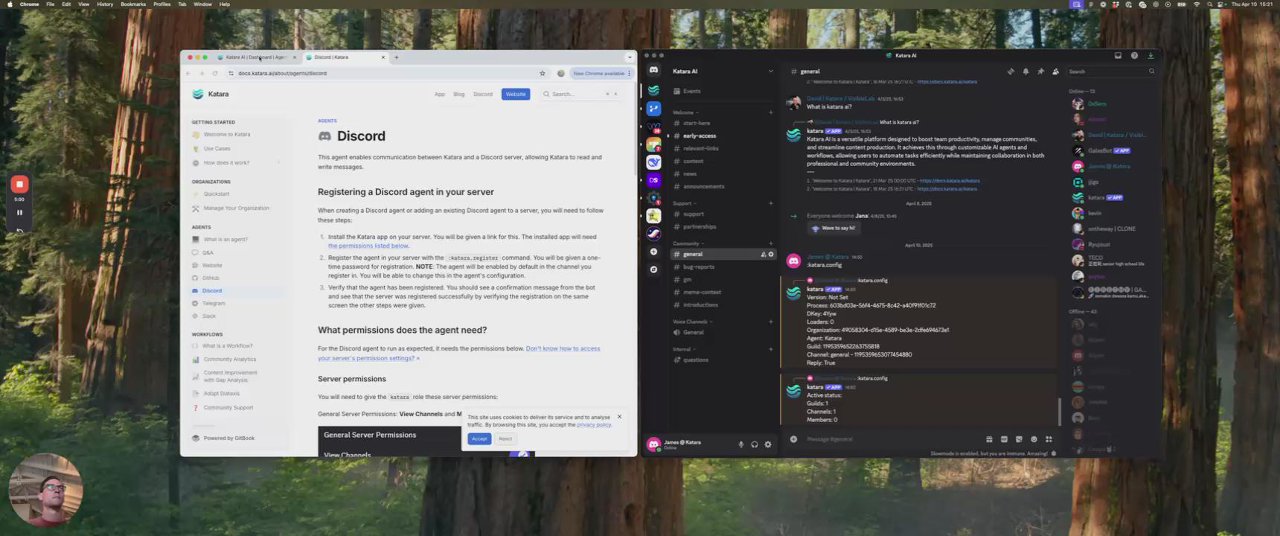1280x536 pixels.
Task: Deafen with the headphones icon
Action: point(755,444)
